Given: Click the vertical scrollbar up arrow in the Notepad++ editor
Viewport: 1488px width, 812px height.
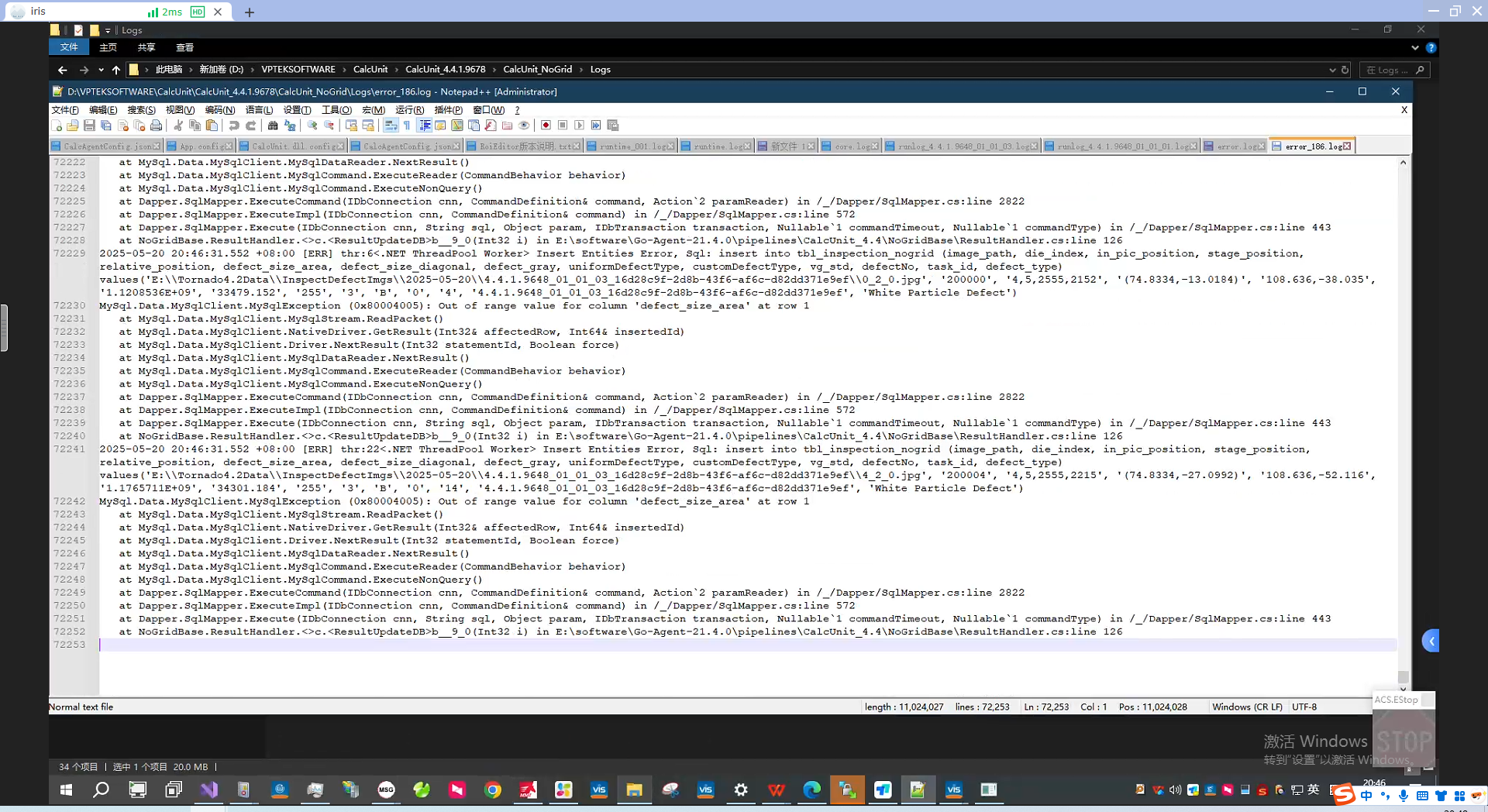Looking at the screenshot, I should click(x=1403, y=163).
